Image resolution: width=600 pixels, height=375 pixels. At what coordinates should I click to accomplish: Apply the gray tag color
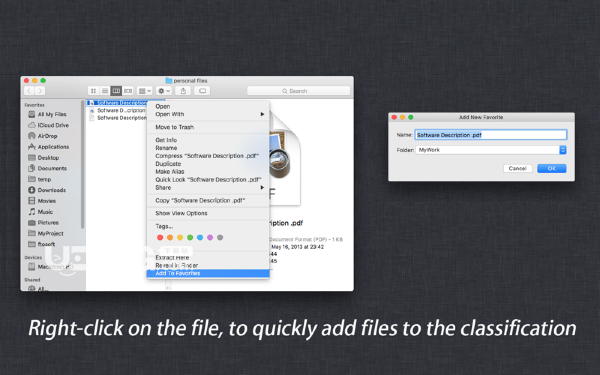[x=220, y=238]
